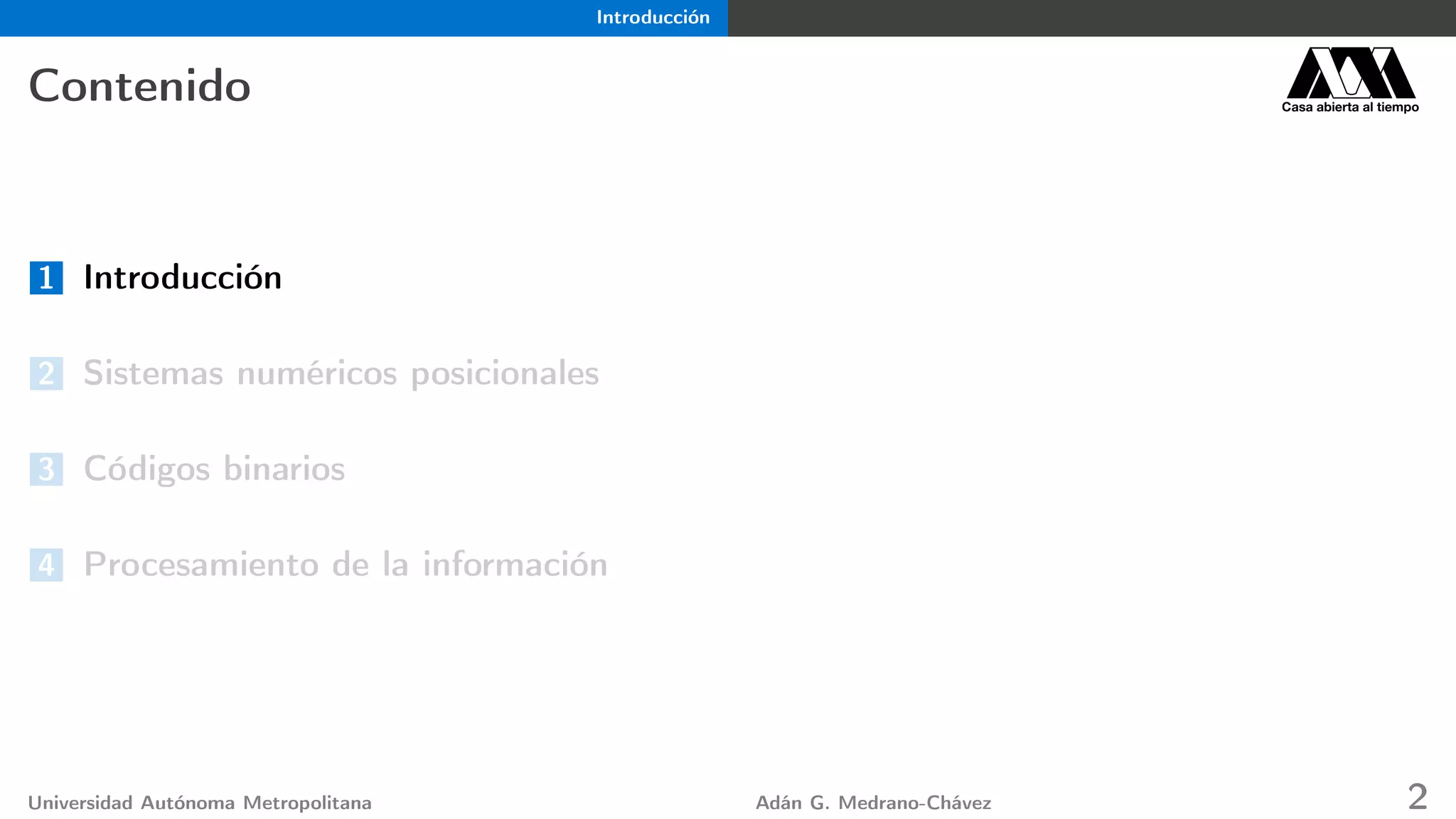Click the Universidad Autónoma Metropolitana footer text
The height and width of the screenshot is (819, 1456).
[200, 803]
